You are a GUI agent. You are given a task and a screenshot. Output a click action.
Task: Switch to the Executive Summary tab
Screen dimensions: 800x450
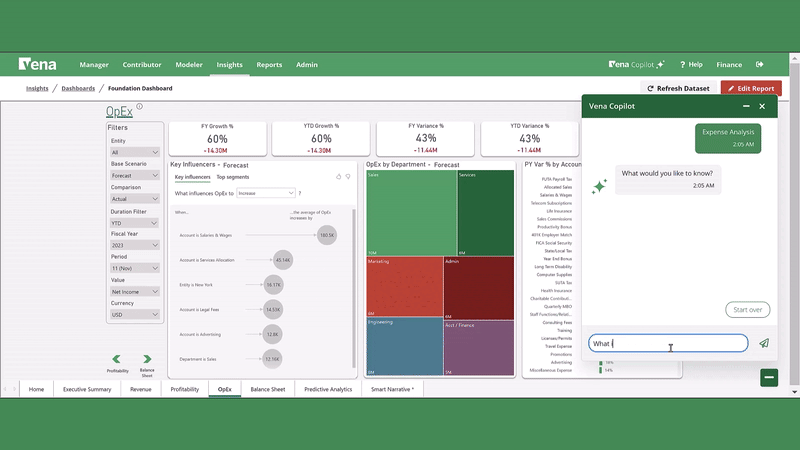click(87, 389)
